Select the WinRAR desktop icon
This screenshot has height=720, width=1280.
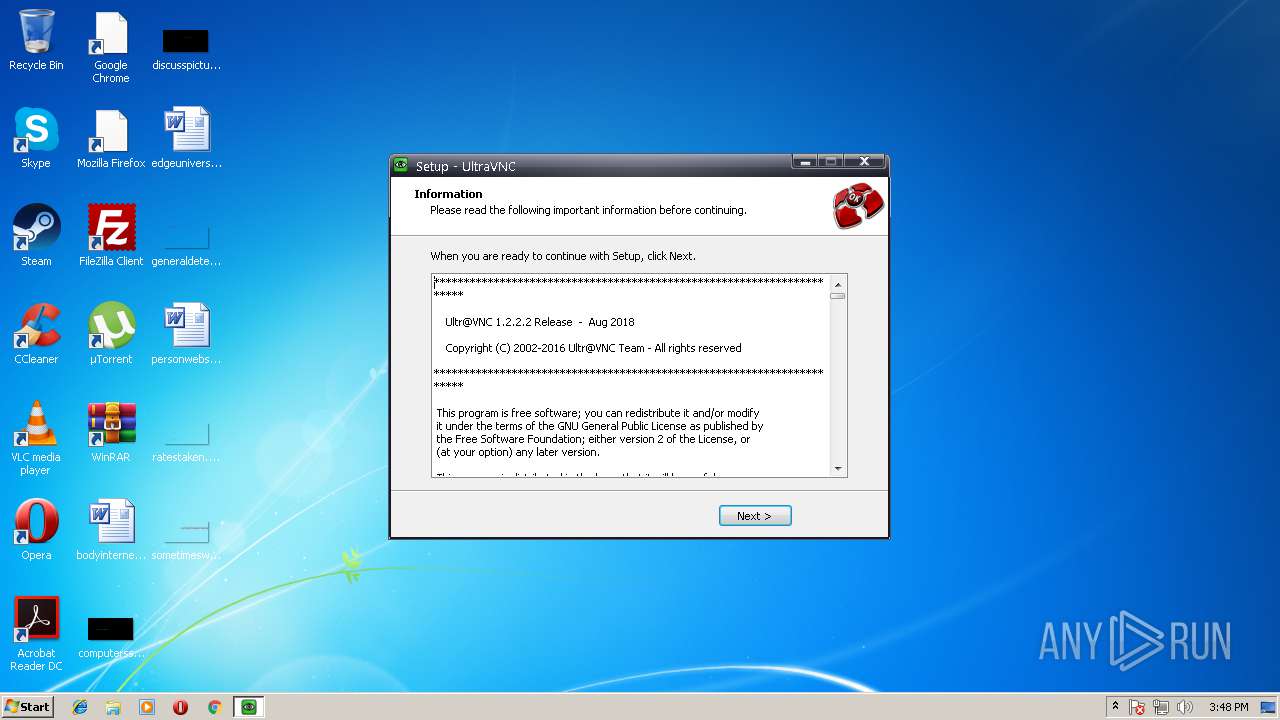pos(111,432)
